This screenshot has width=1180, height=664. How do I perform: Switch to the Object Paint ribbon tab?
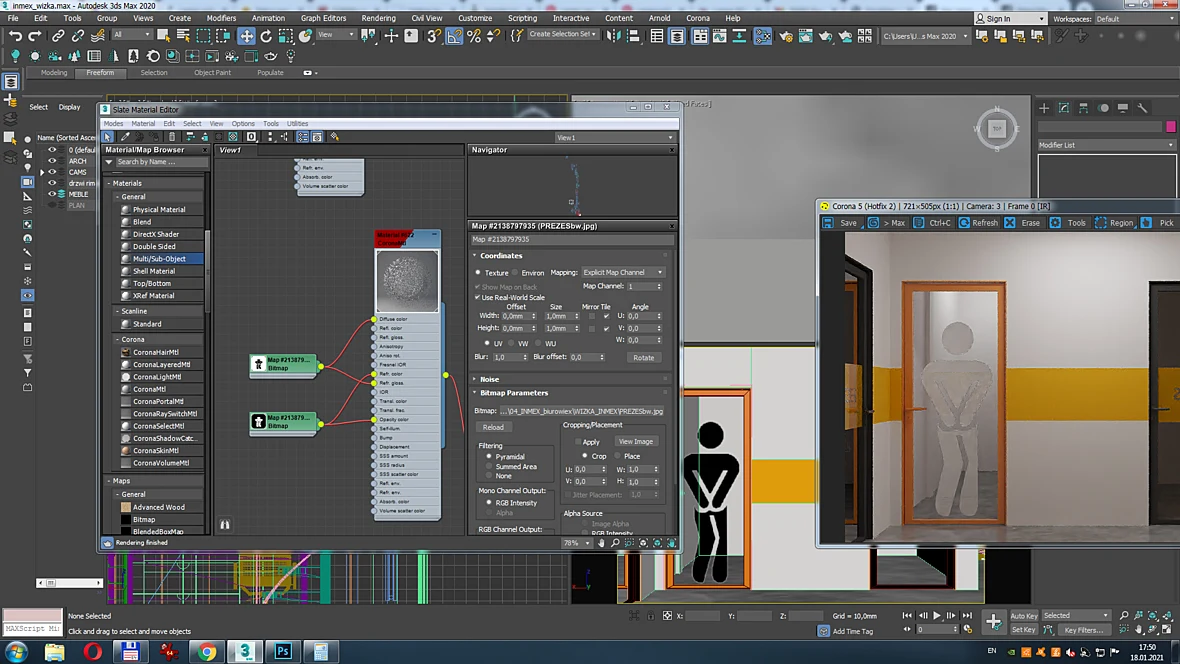(x=212, y=73)
